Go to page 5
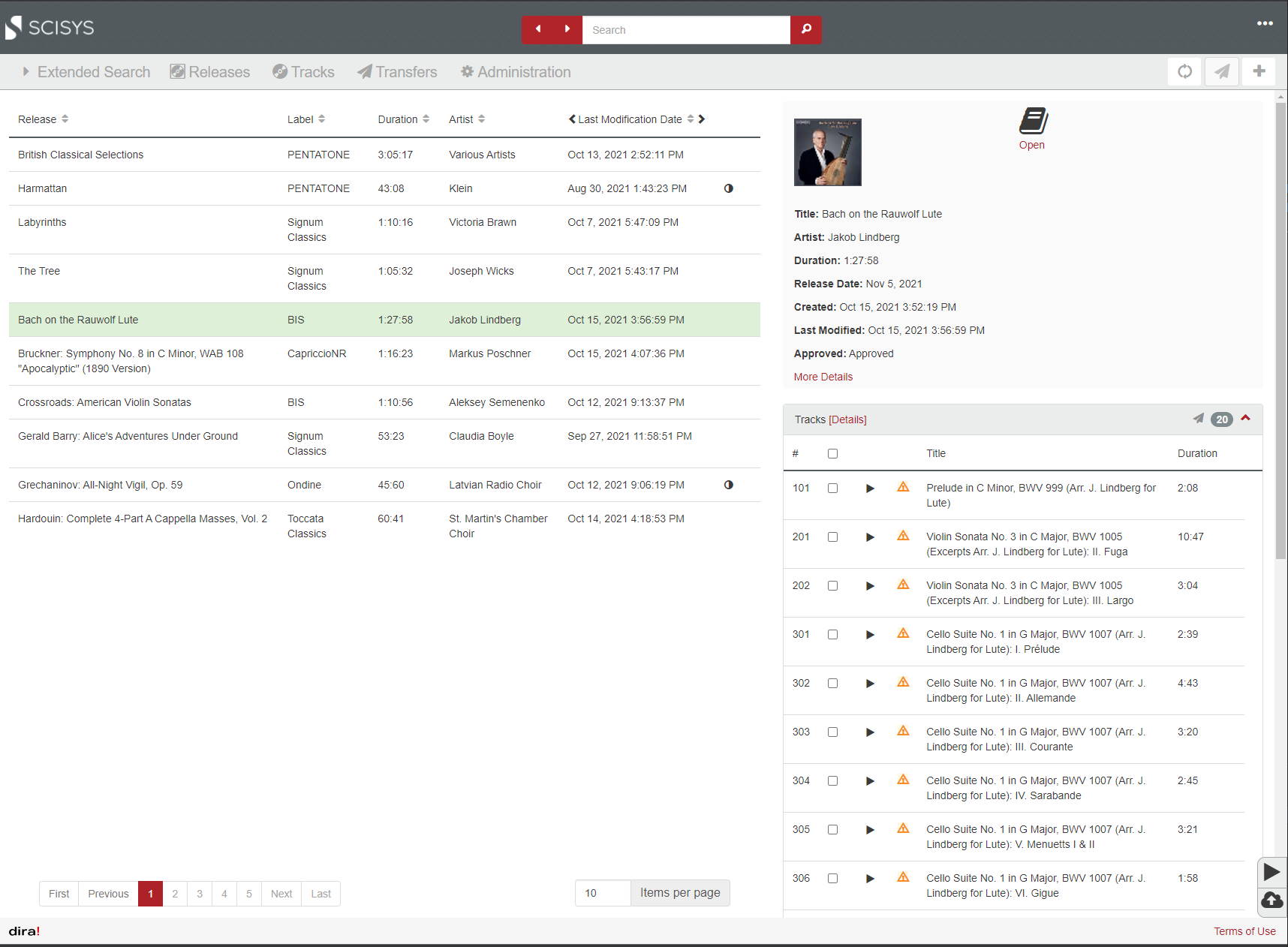1288x947 pixels. pos(249,894)
